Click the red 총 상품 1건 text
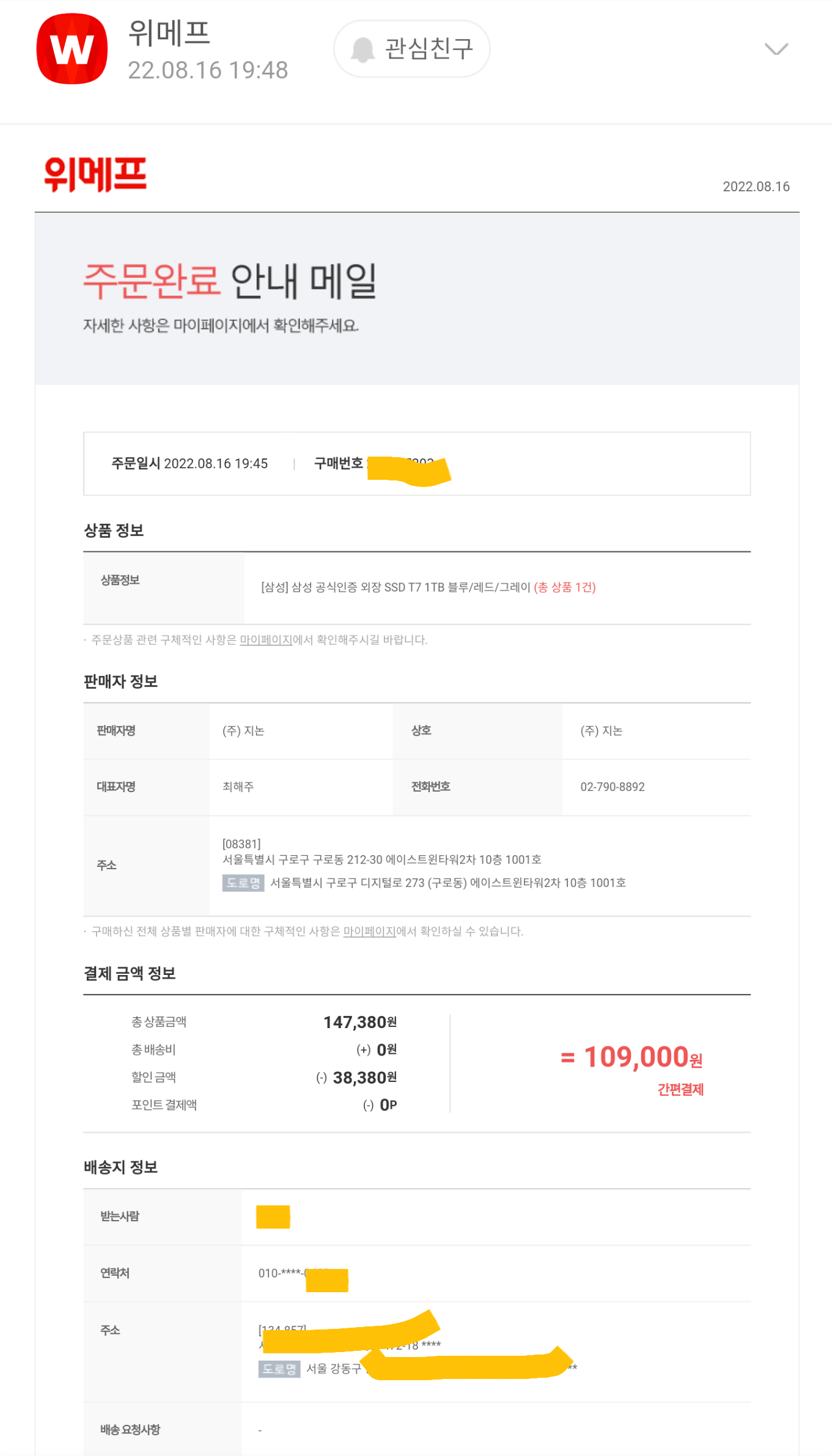 pyautogui.click(x=565, y=587)
